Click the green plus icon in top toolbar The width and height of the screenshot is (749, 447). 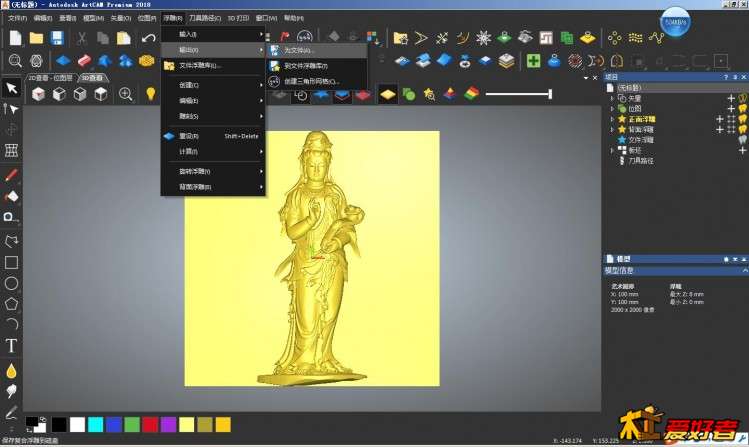coord(533,61)
